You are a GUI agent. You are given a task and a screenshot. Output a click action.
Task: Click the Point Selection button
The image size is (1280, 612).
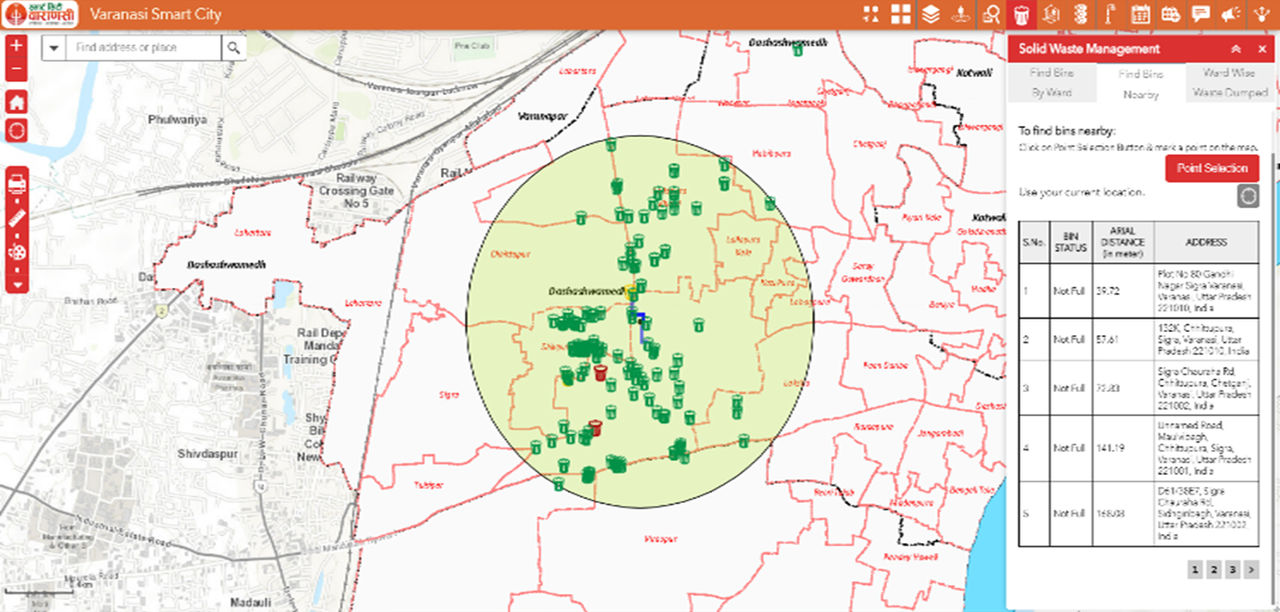1212,168
